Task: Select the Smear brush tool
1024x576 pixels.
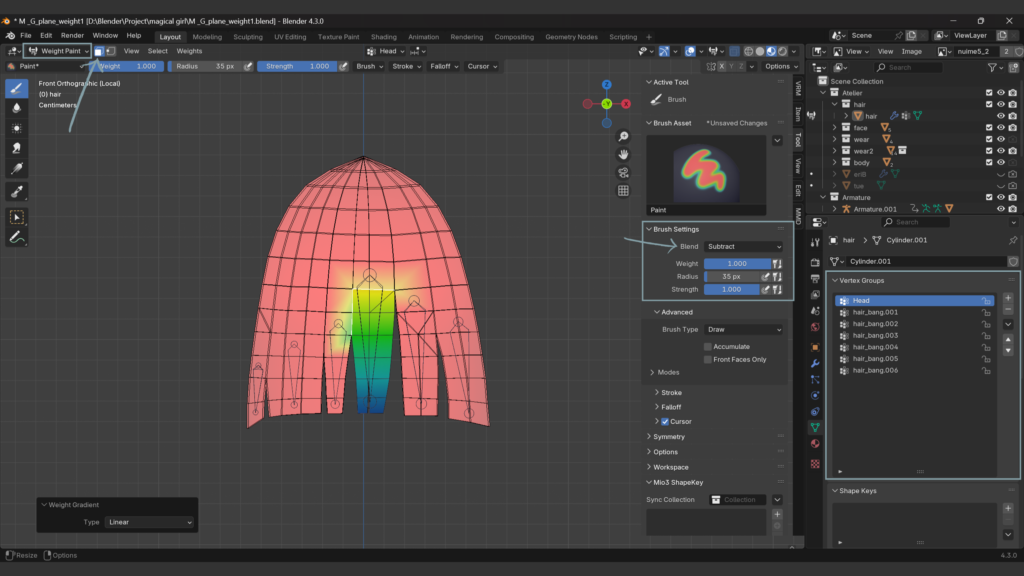Action: tap(17, 148)
